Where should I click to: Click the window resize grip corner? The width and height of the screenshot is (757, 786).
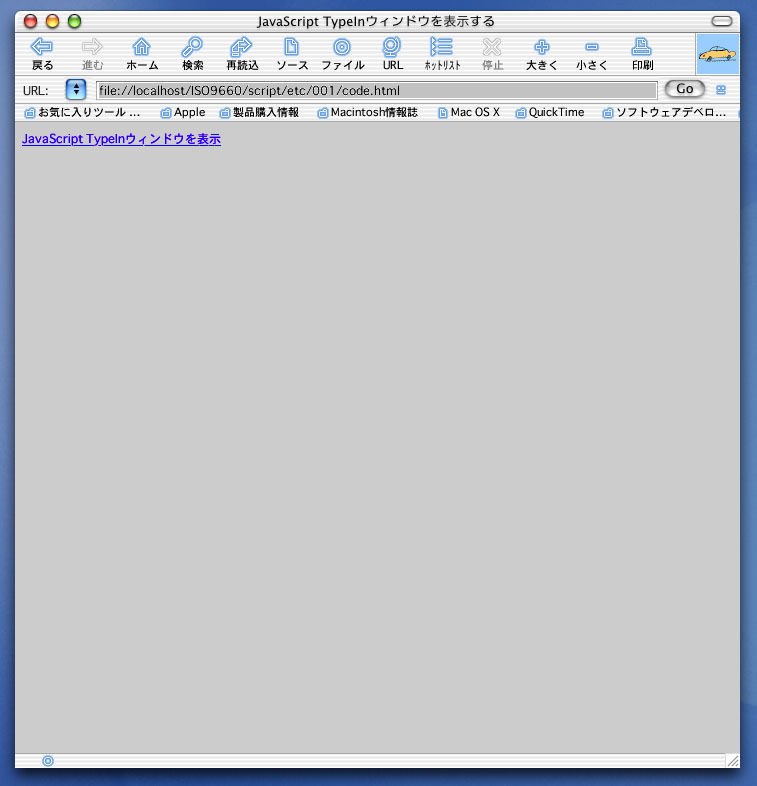(732, 761)
